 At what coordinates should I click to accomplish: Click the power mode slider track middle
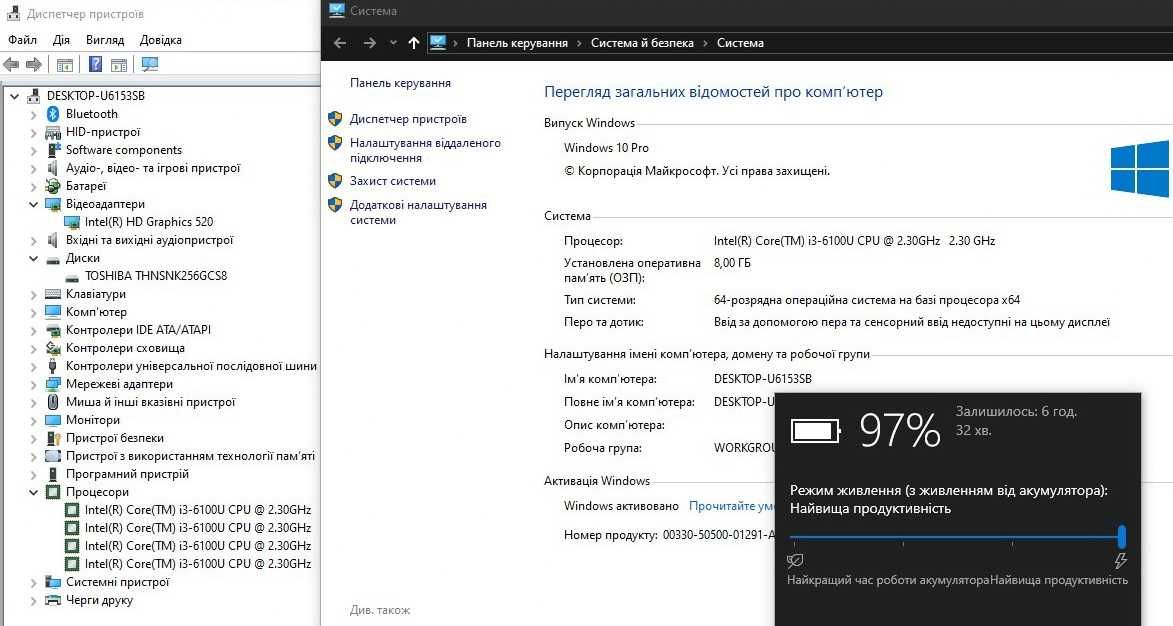(958, 536)
